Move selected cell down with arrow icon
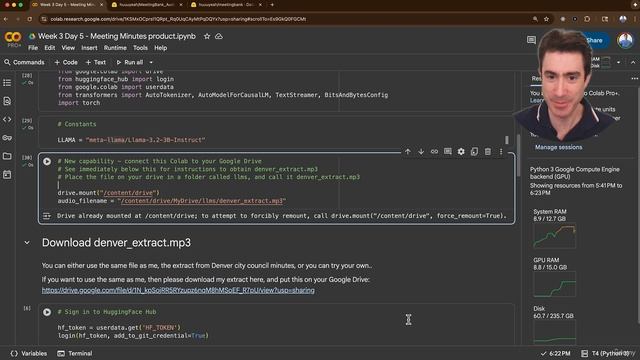Screen dimensions: 640x360 pos(421,151)
